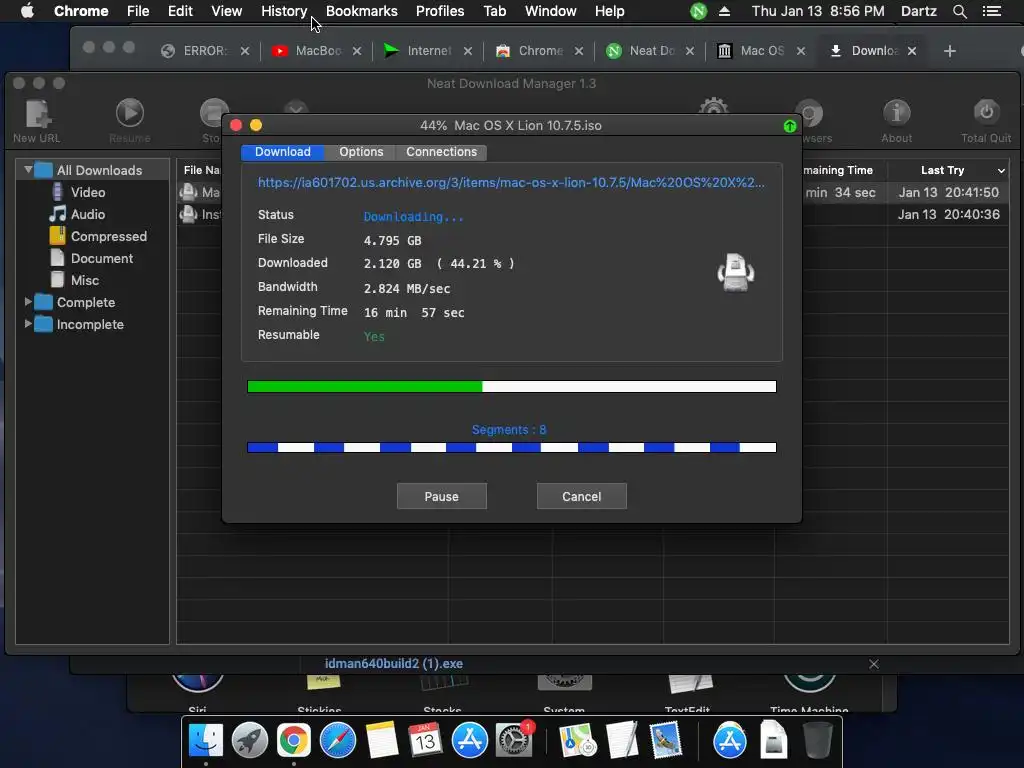Open the Mail stamp icon in Dock

tap(665, 741)
